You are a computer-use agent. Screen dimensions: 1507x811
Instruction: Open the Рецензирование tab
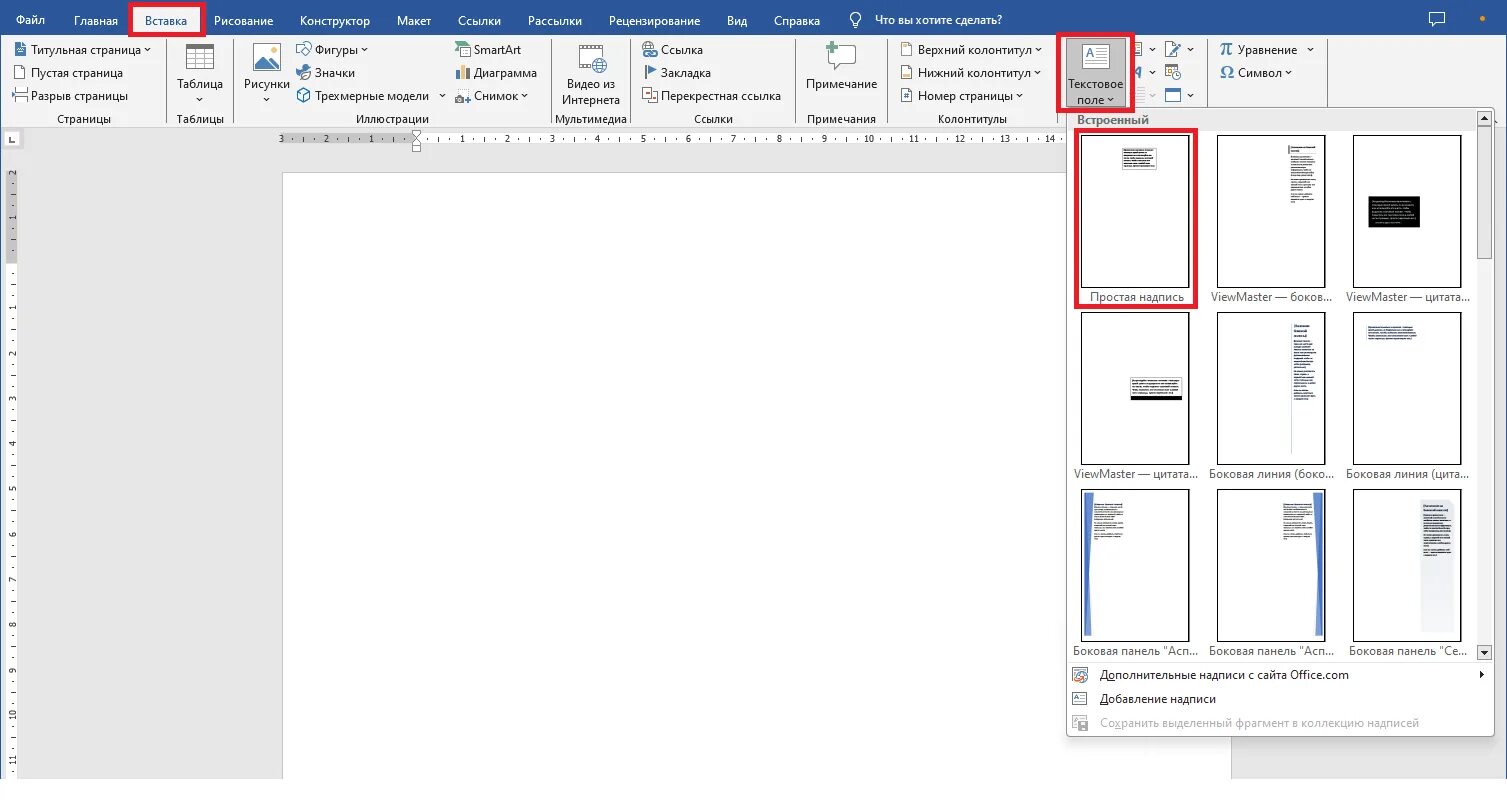(654, 20)
